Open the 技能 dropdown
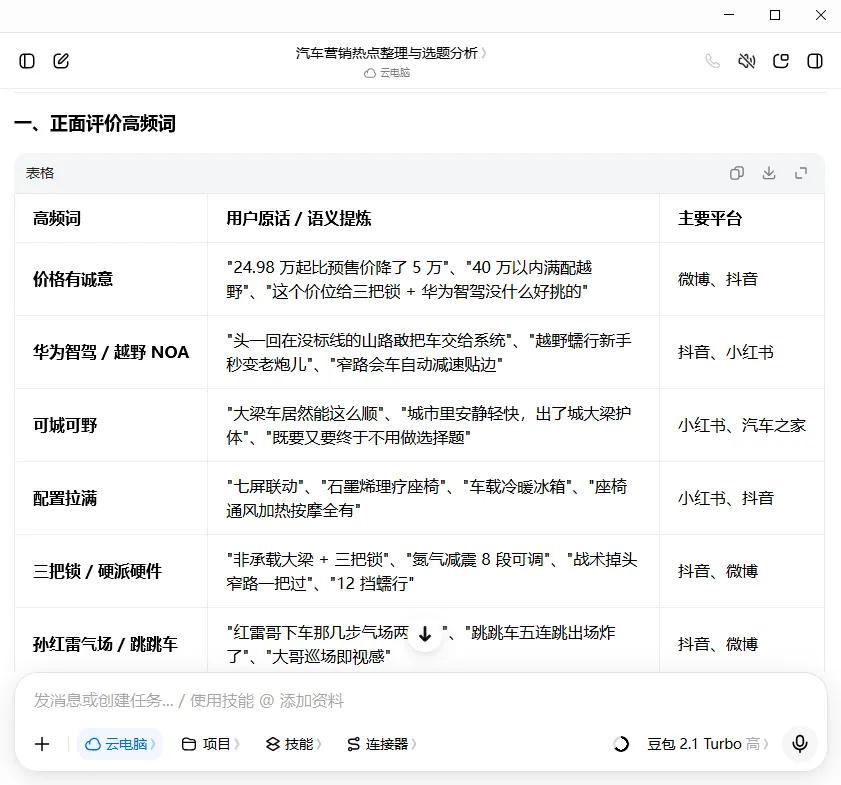The width and height of the screenshot is (841, 785). click(x=293, y=744)
